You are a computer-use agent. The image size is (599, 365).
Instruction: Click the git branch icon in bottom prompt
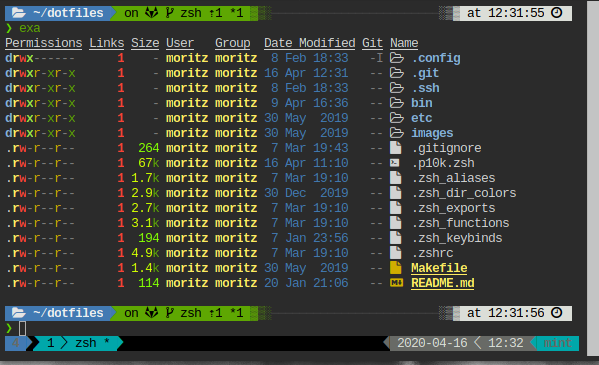tap(170, 313)
